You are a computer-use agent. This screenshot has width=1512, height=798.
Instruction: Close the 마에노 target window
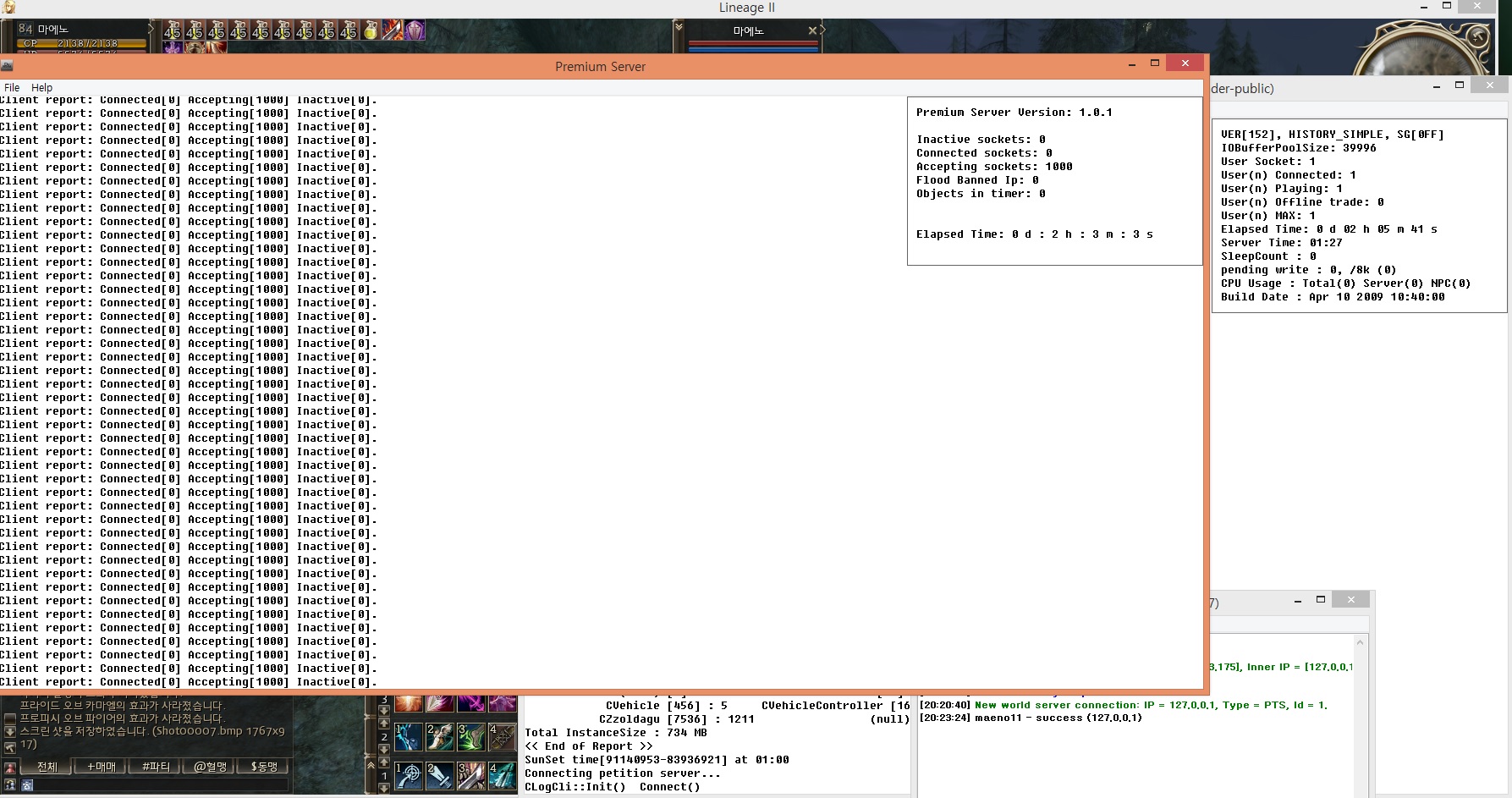812,30
